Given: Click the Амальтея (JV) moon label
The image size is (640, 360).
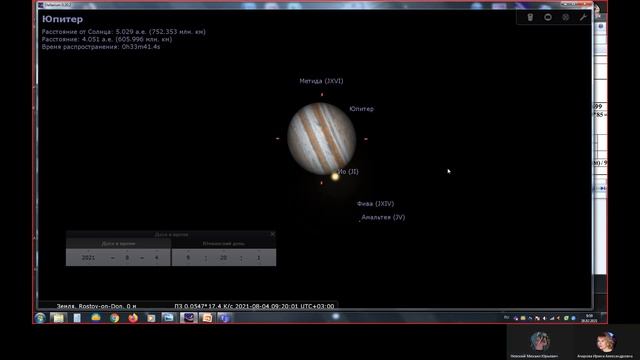Looking at the screenshot, I should point(383,217).
